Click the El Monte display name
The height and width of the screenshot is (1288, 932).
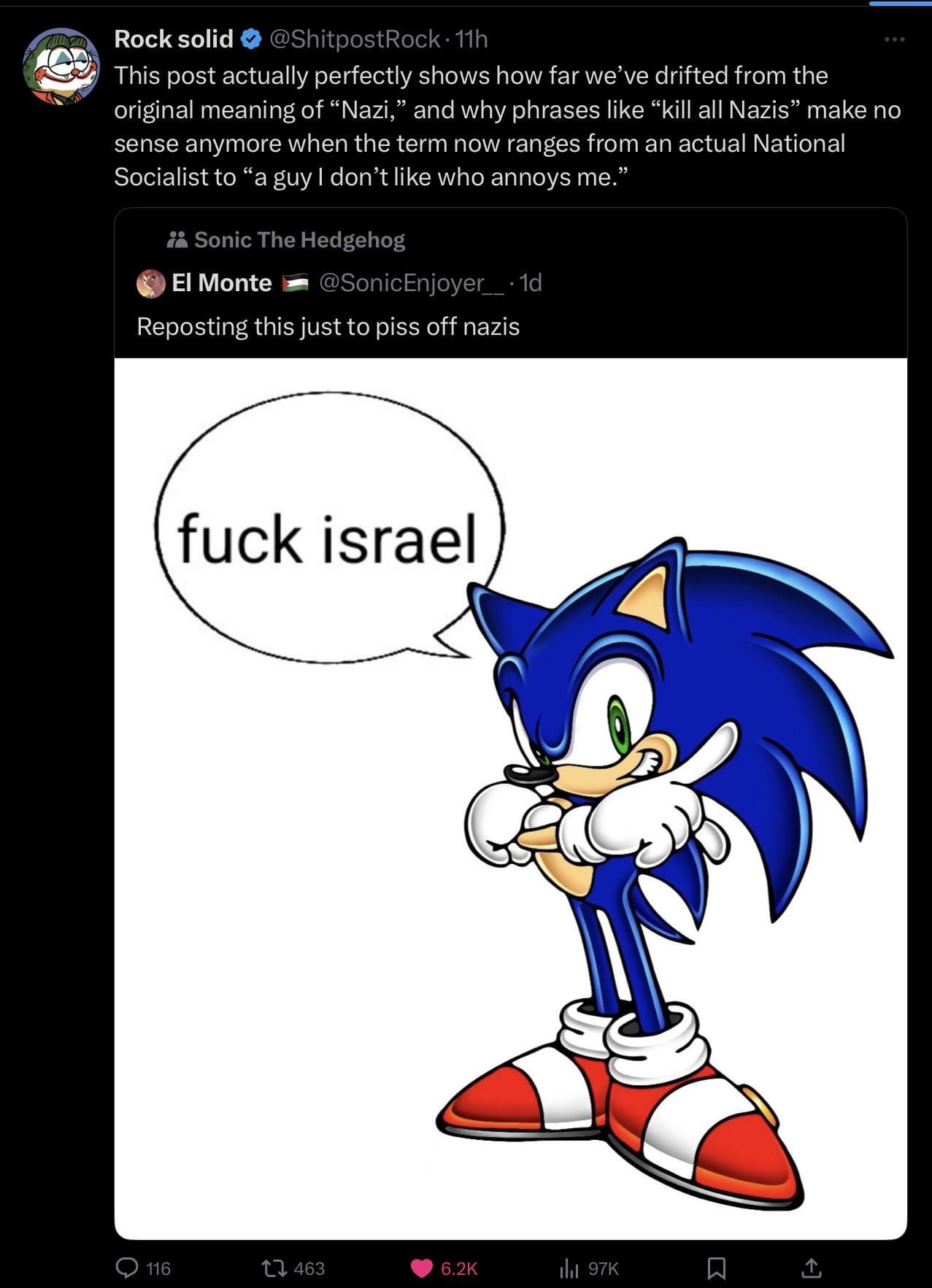pyautogui.click(x=222, y=283)
